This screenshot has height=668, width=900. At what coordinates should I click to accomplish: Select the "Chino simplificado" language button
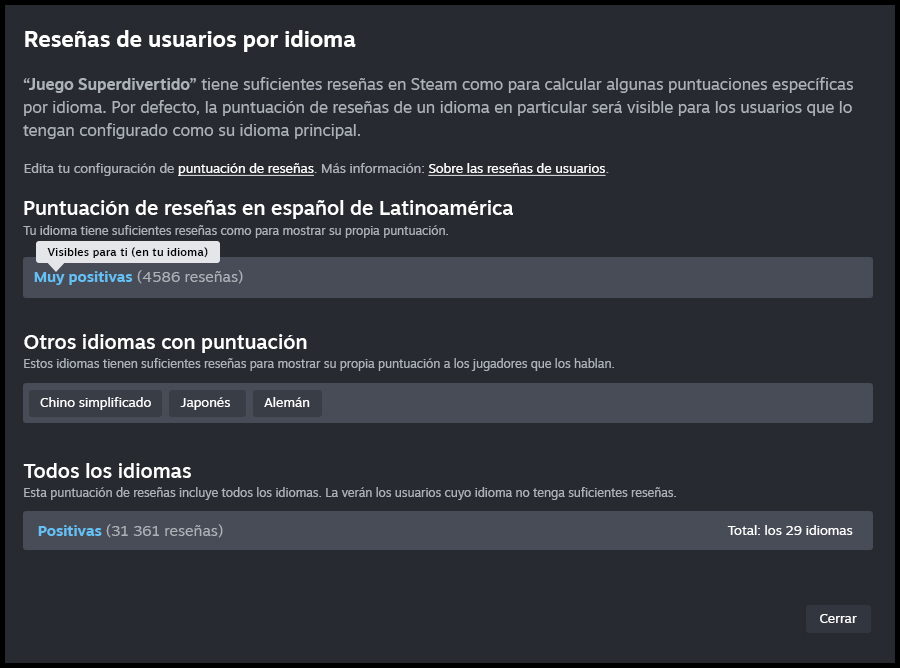pyautogui.click(x=95, y=403)
